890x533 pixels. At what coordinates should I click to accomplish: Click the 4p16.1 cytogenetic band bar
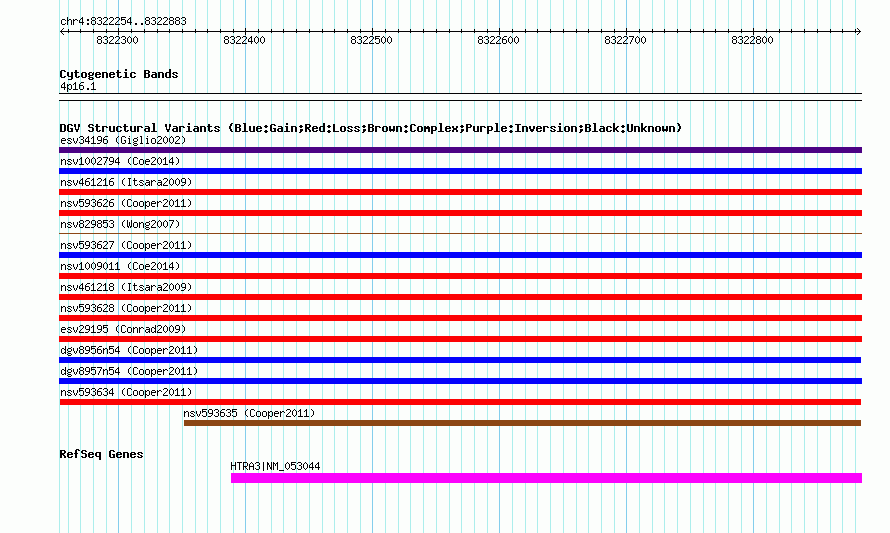tap(460, 97)
